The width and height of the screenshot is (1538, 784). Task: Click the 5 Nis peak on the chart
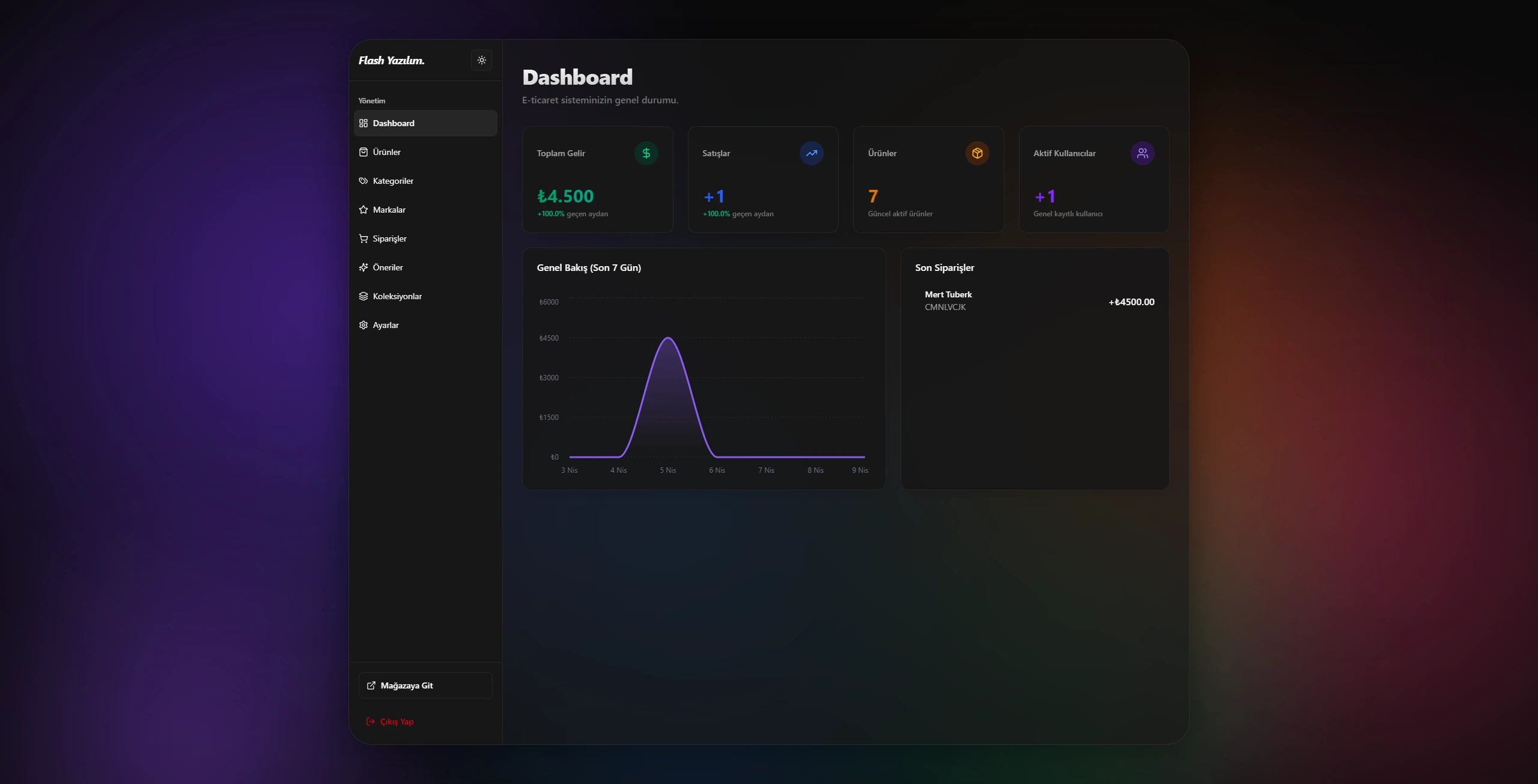667,338
